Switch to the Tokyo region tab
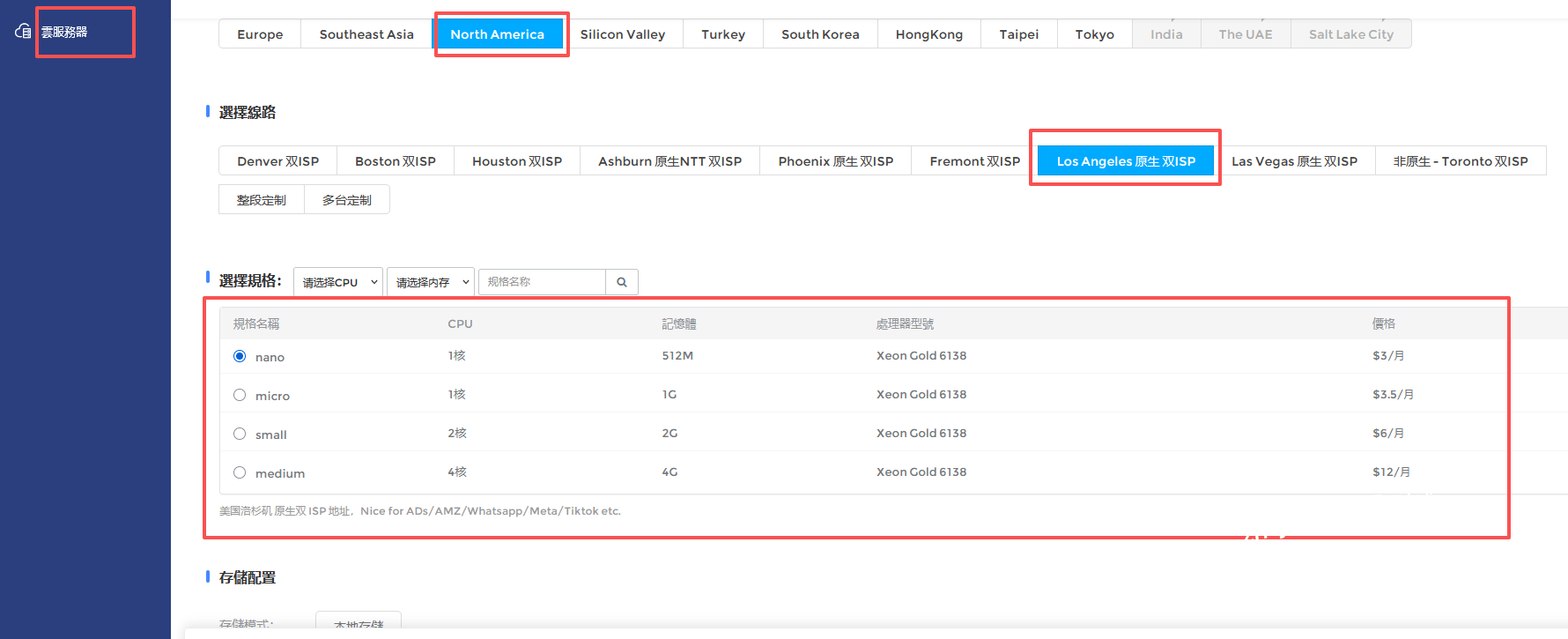This screenshot has width=1568, height=639. (x=1095, y=34)
